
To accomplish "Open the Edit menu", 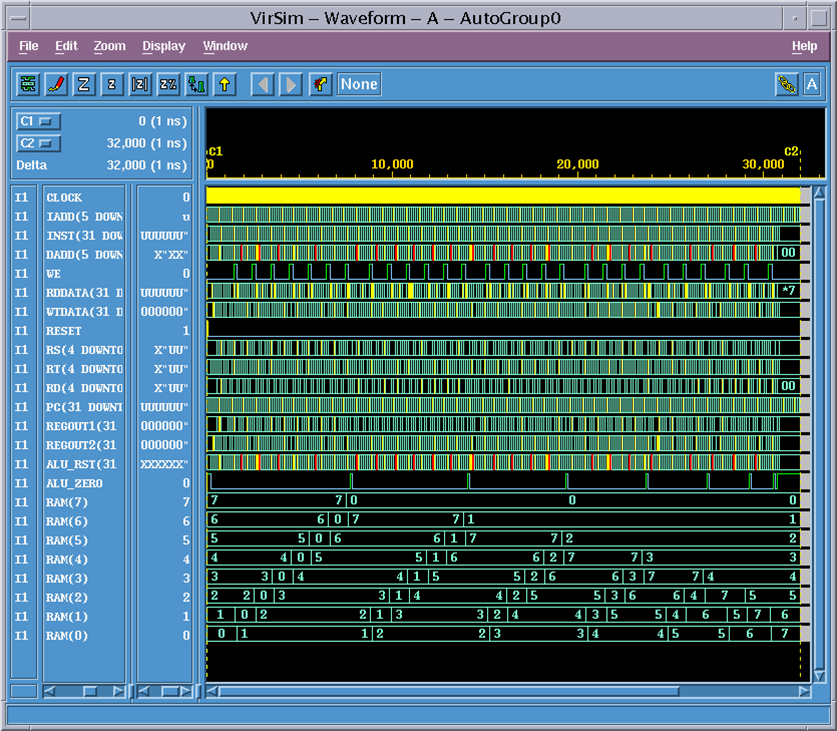I will coord(66,46).
